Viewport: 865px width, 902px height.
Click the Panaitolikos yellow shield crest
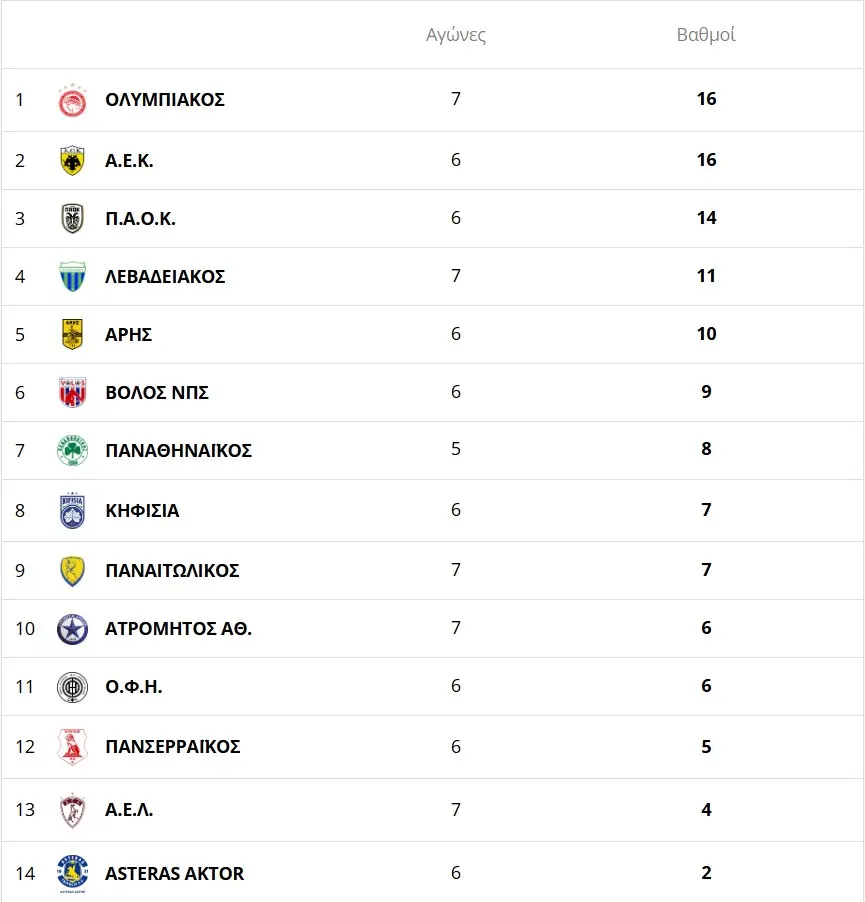(72, 570)
